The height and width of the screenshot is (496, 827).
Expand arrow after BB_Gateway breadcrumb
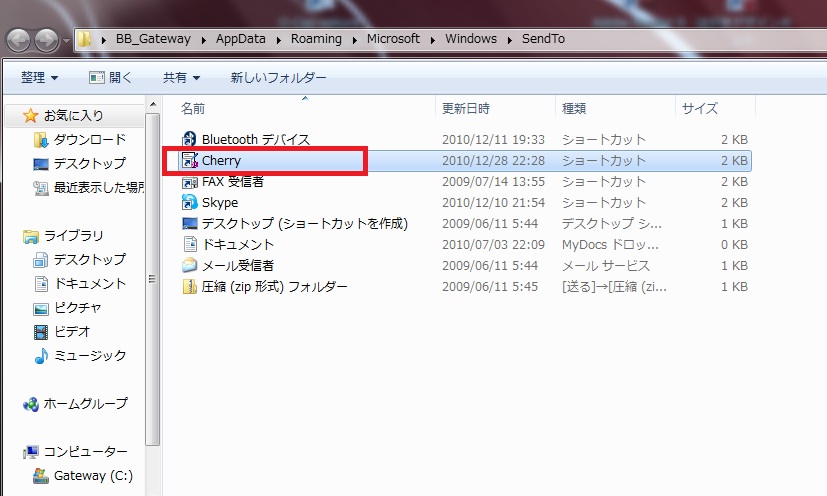tap(204, 40)
